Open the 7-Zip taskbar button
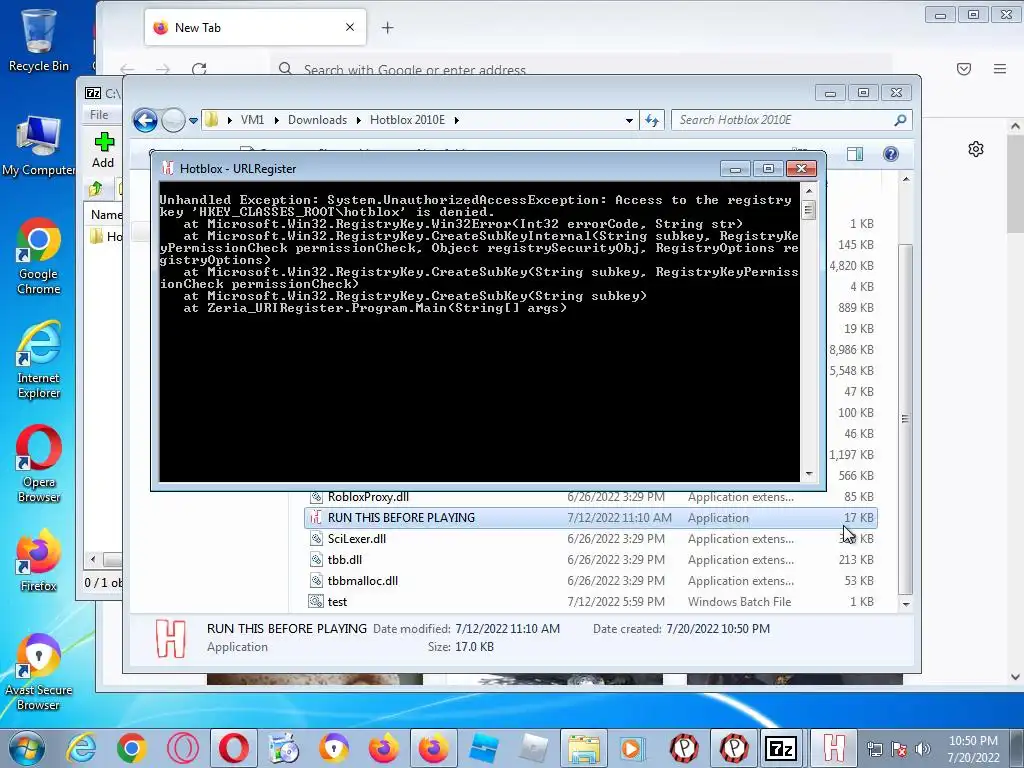Viewport: 1024px width, 768px height. (x=781, y=748)
